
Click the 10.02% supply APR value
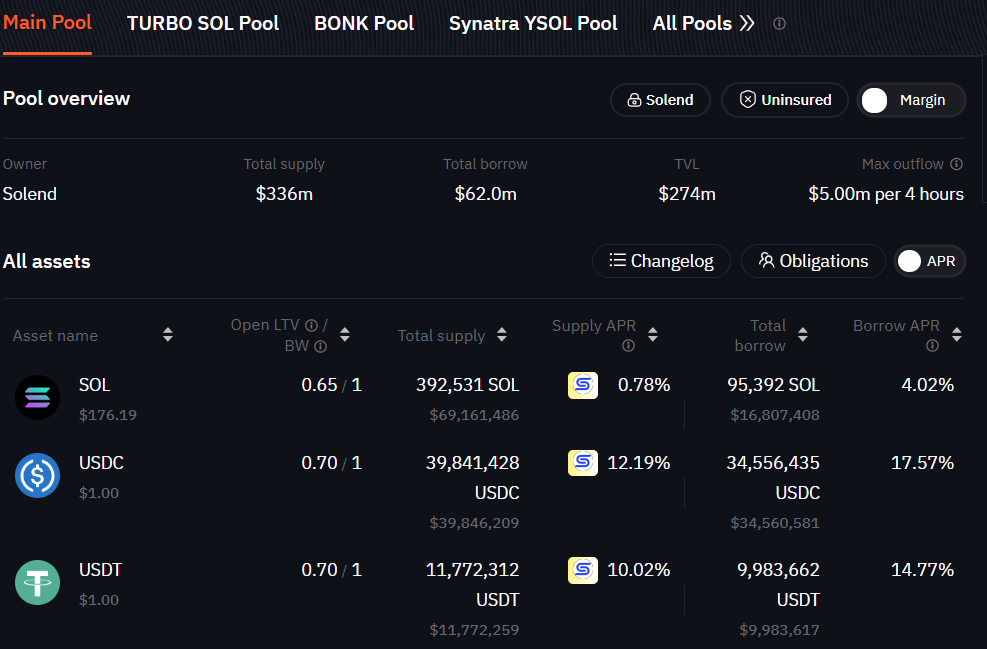point(639,570)
